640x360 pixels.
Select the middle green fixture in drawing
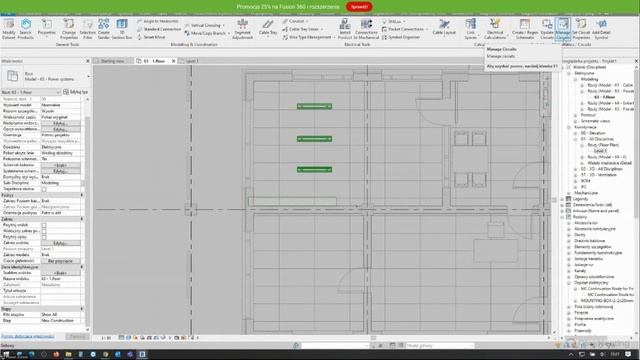pyautogui.click(x=314, y=139)
